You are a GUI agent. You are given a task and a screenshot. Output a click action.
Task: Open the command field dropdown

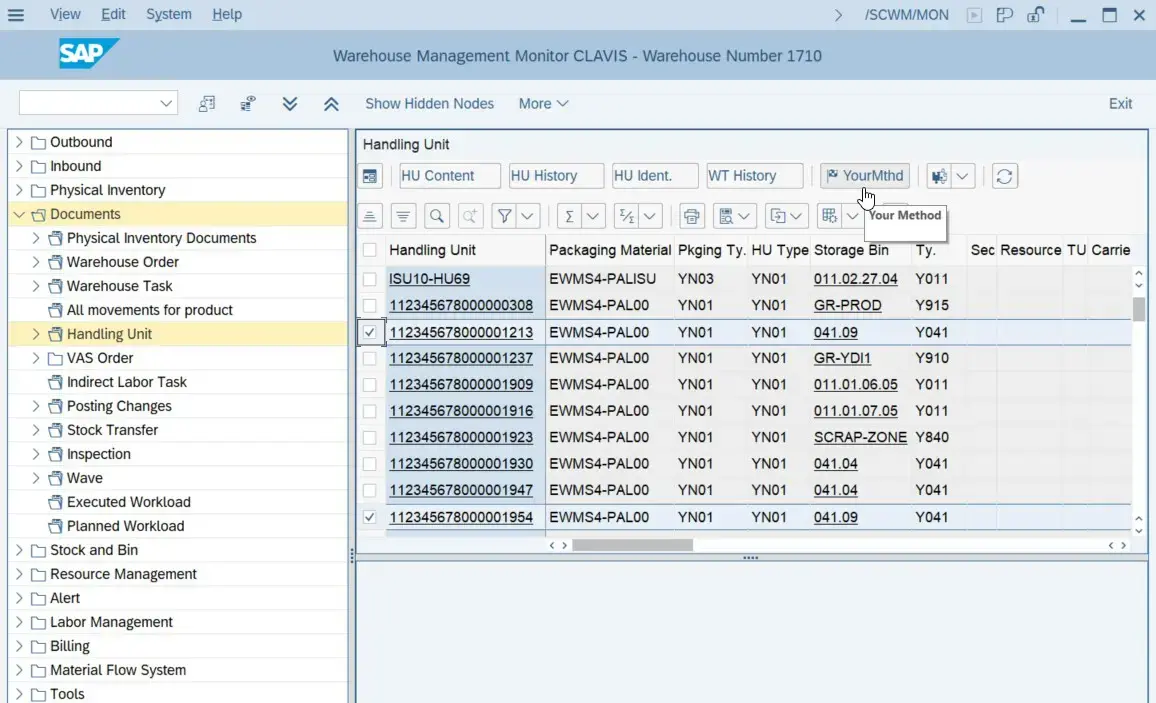[x=166, y=104]
